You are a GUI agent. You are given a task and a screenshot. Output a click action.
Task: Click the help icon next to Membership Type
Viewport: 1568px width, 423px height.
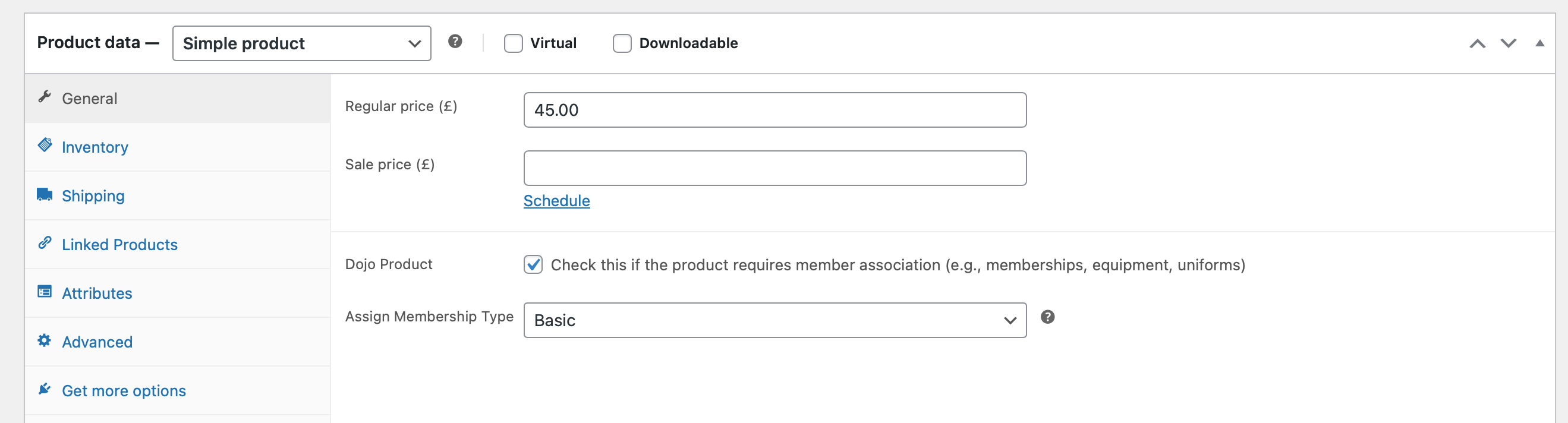[1047, 317]
